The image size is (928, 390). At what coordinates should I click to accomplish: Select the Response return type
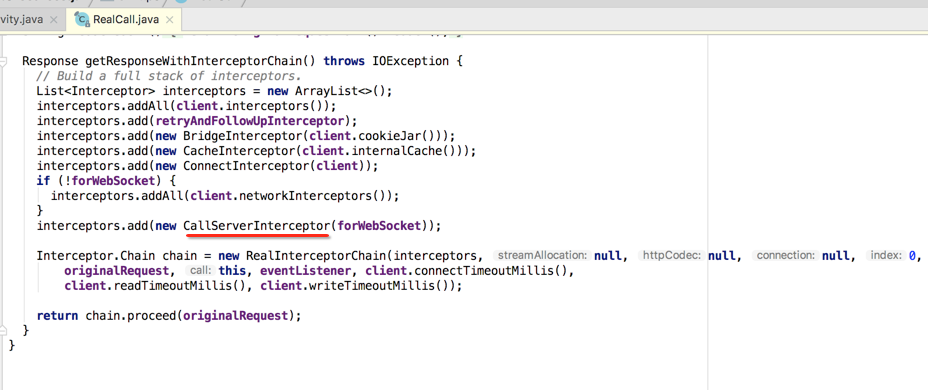[51, 60]
